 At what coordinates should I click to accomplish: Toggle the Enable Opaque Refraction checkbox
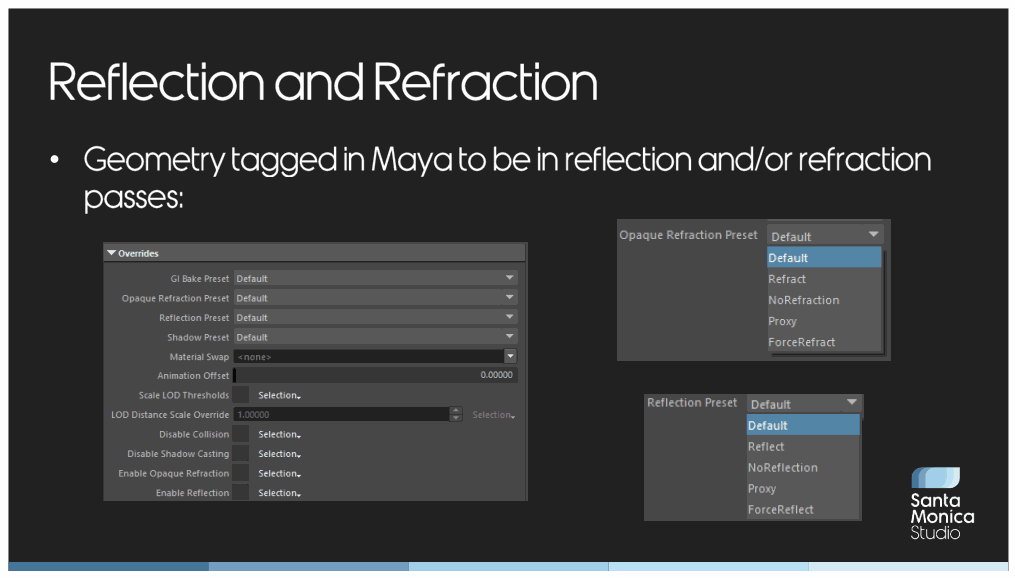(x=241, y=473)
